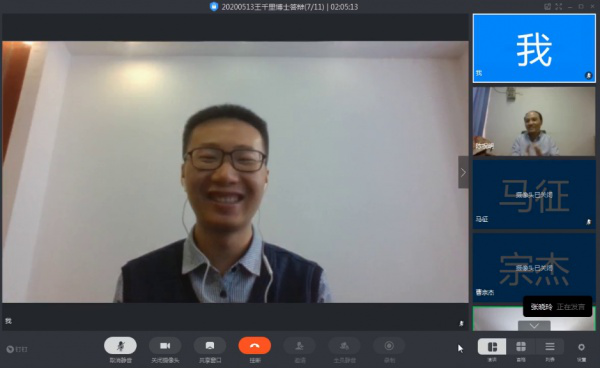The image size is (600, 368).
Task: Click the fullscreen icon in title bar
Action: point(559,7)
